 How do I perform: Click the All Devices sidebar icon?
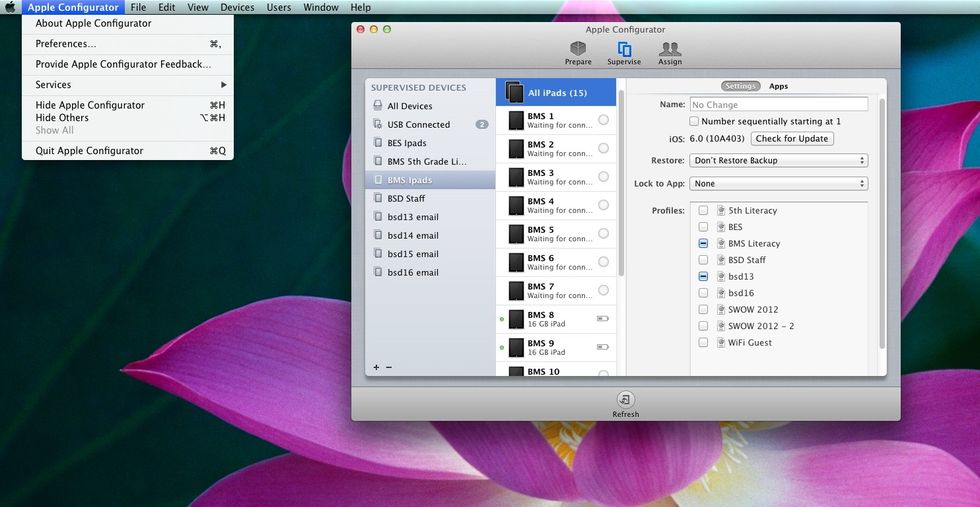click(x=378, y=106)
